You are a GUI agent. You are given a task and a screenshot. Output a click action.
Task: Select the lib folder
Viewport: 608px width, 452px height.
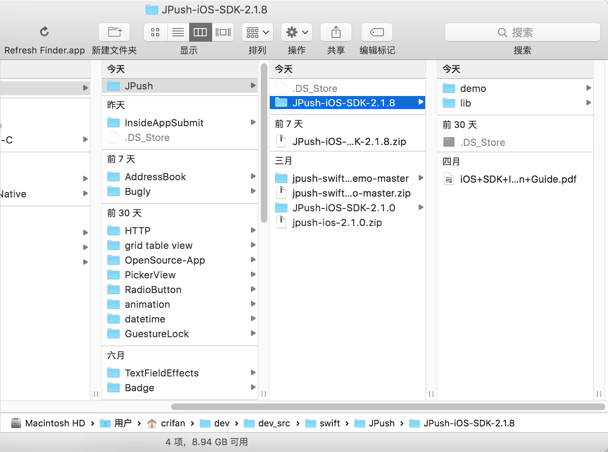coord(515,103)
